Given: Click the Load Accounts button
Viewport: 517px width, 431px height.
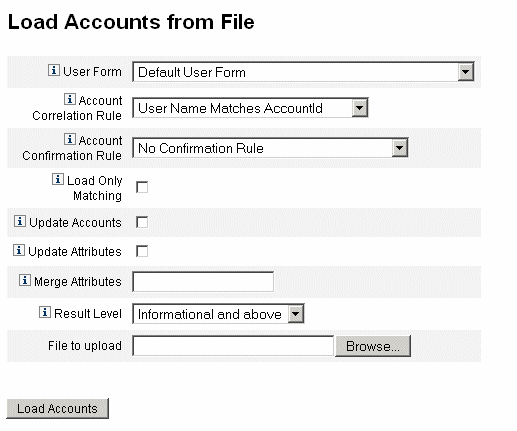Looking at the screenshot, I should (57, 408).
